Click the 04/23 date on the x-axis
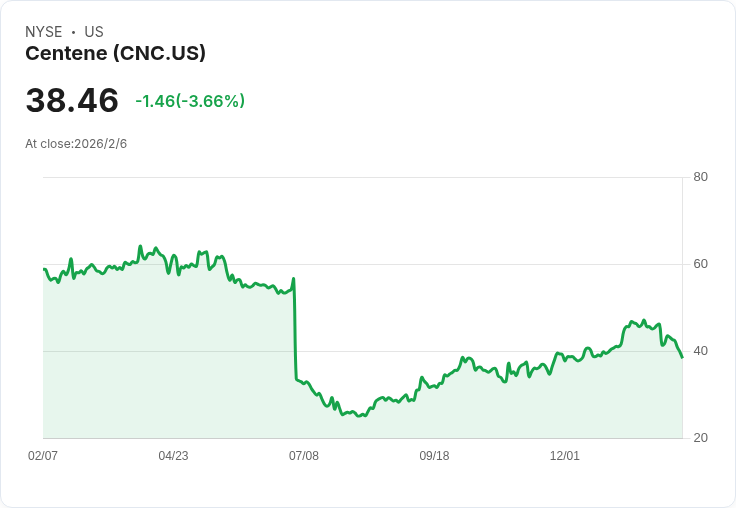Screen dimensions: 736x508 (x=173, y=456)
